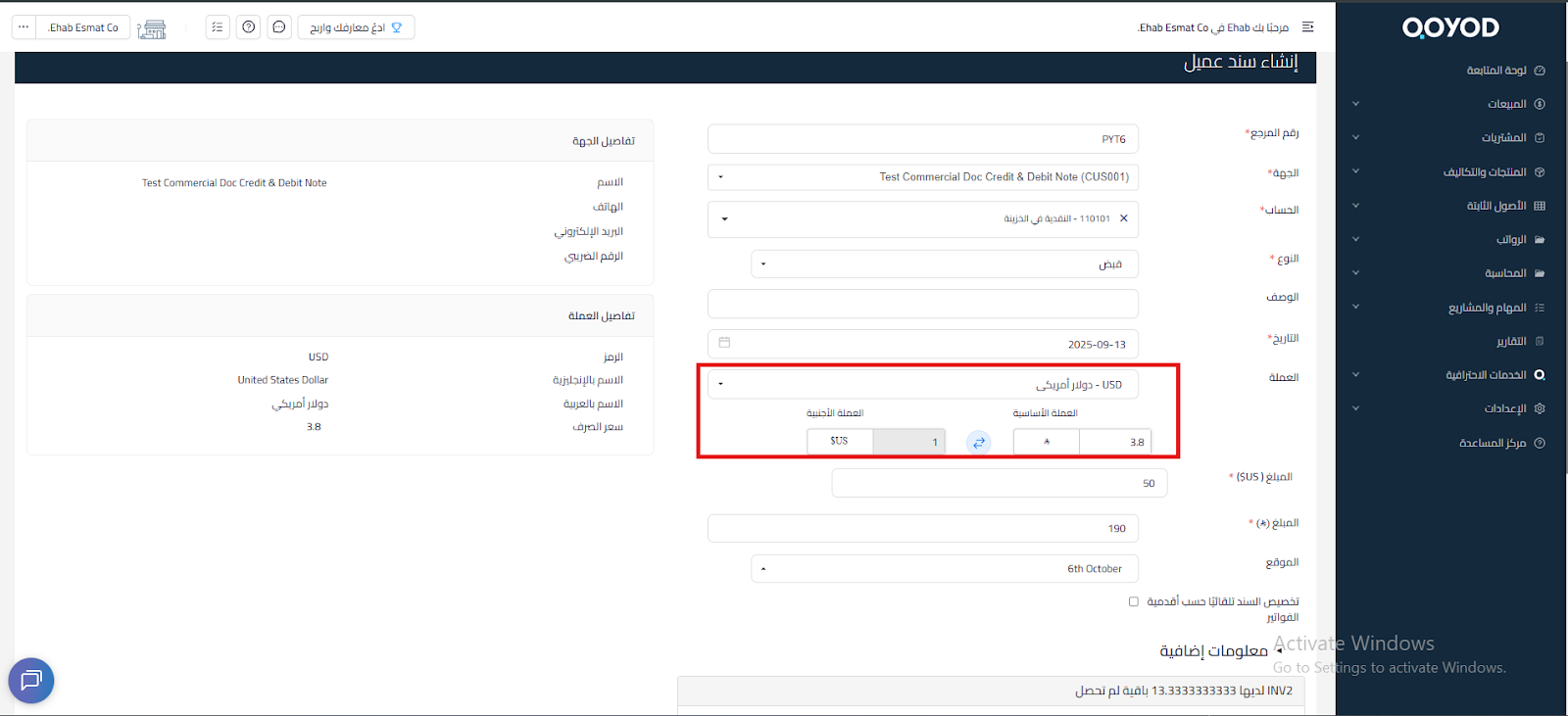This screenshot has width=1568, height=716.
Task: Toggle the sidebar with the hamburger icon
Action: (x=1307, y=27)
